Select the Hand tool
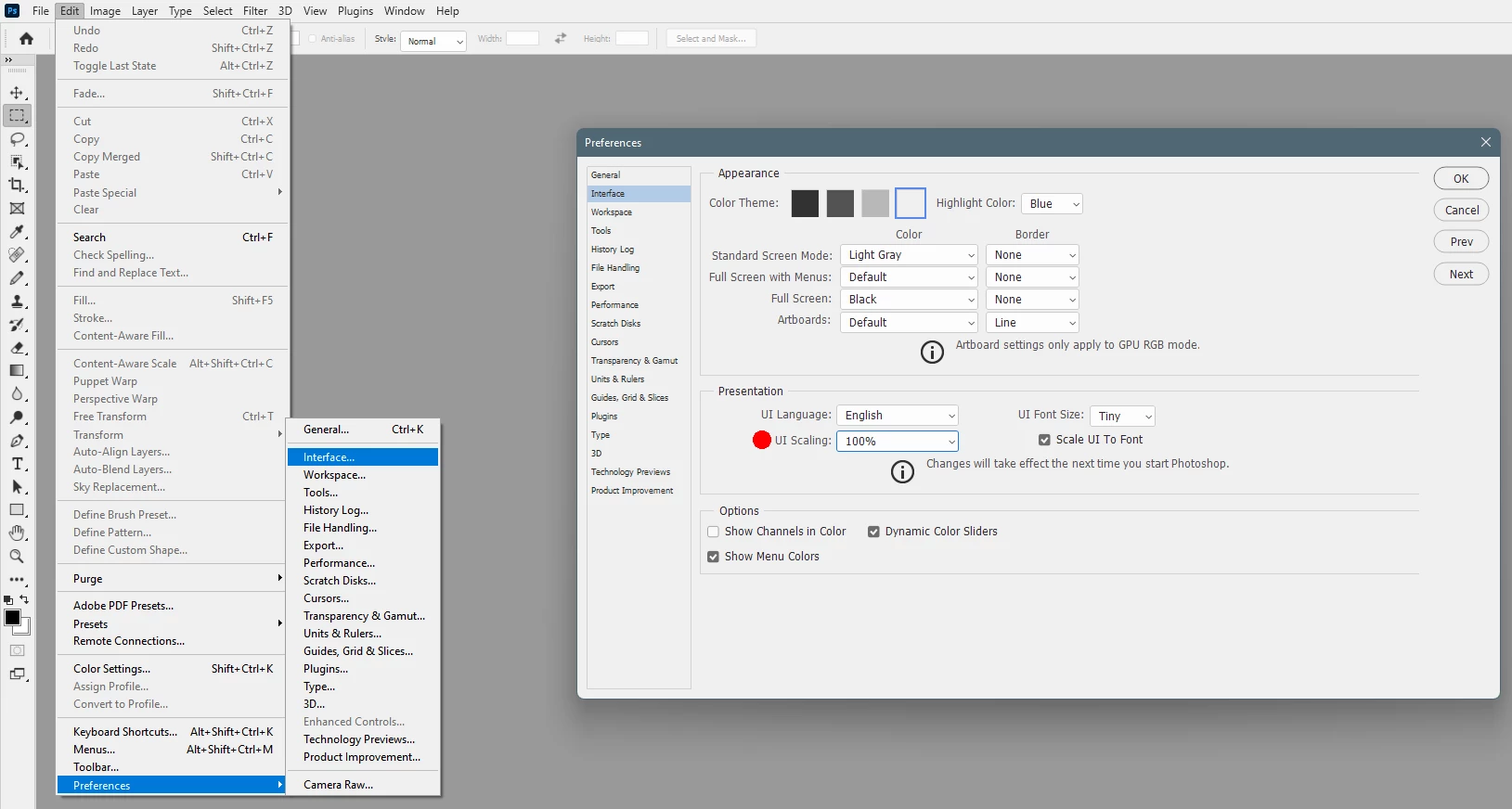Screen dimensions: 1512x809 (x=17, y=533)
